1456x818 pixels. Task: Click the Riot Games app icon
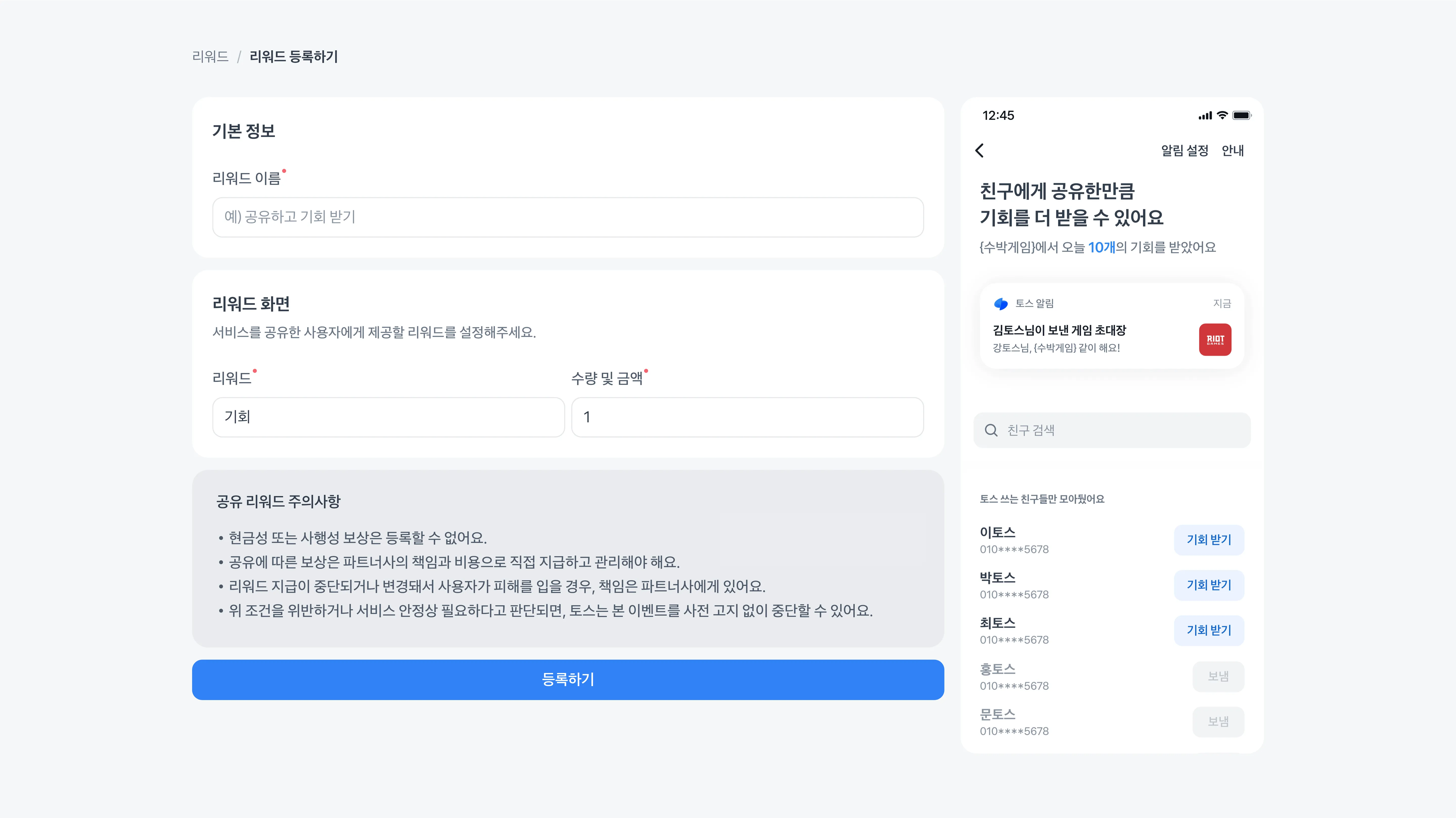coord(1215,340)
